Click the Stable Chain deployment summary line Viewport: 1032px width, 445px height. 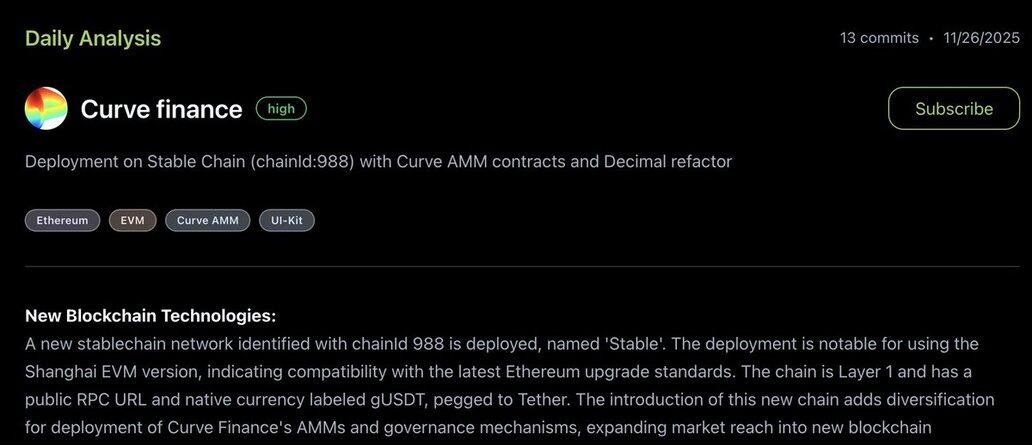pos(378,161)
